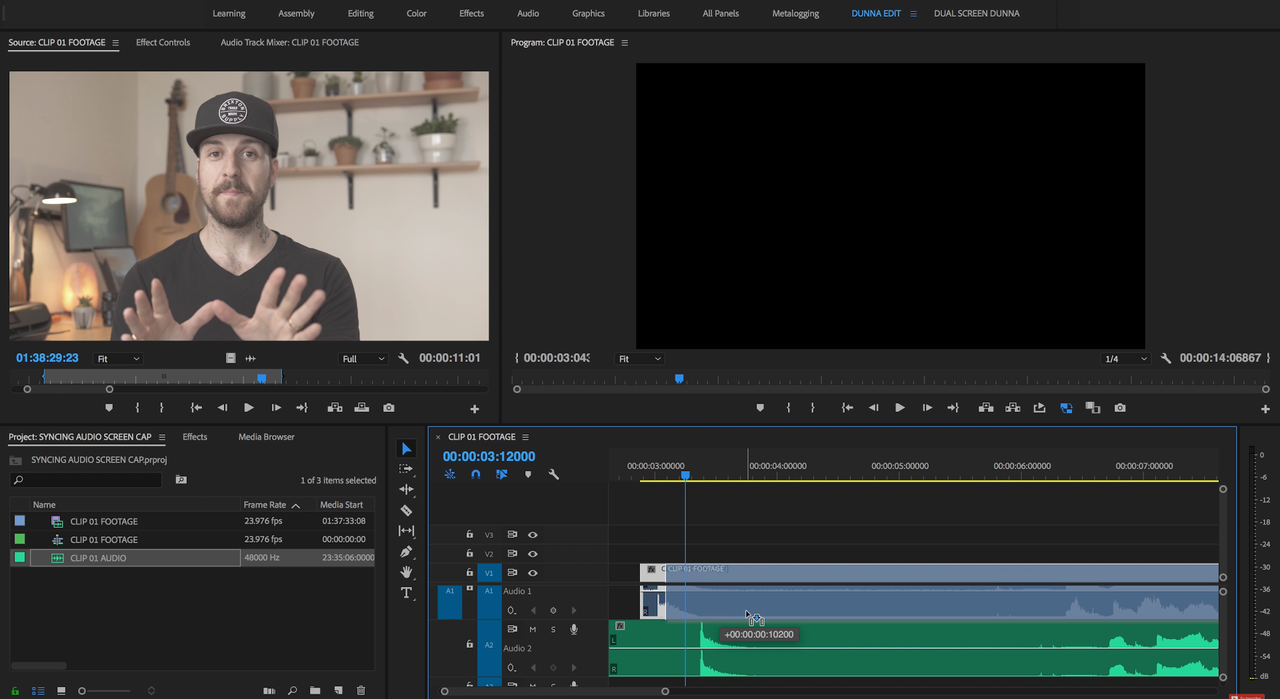
Task: Click Lift button in Program monitor
Action: (986, 408)
